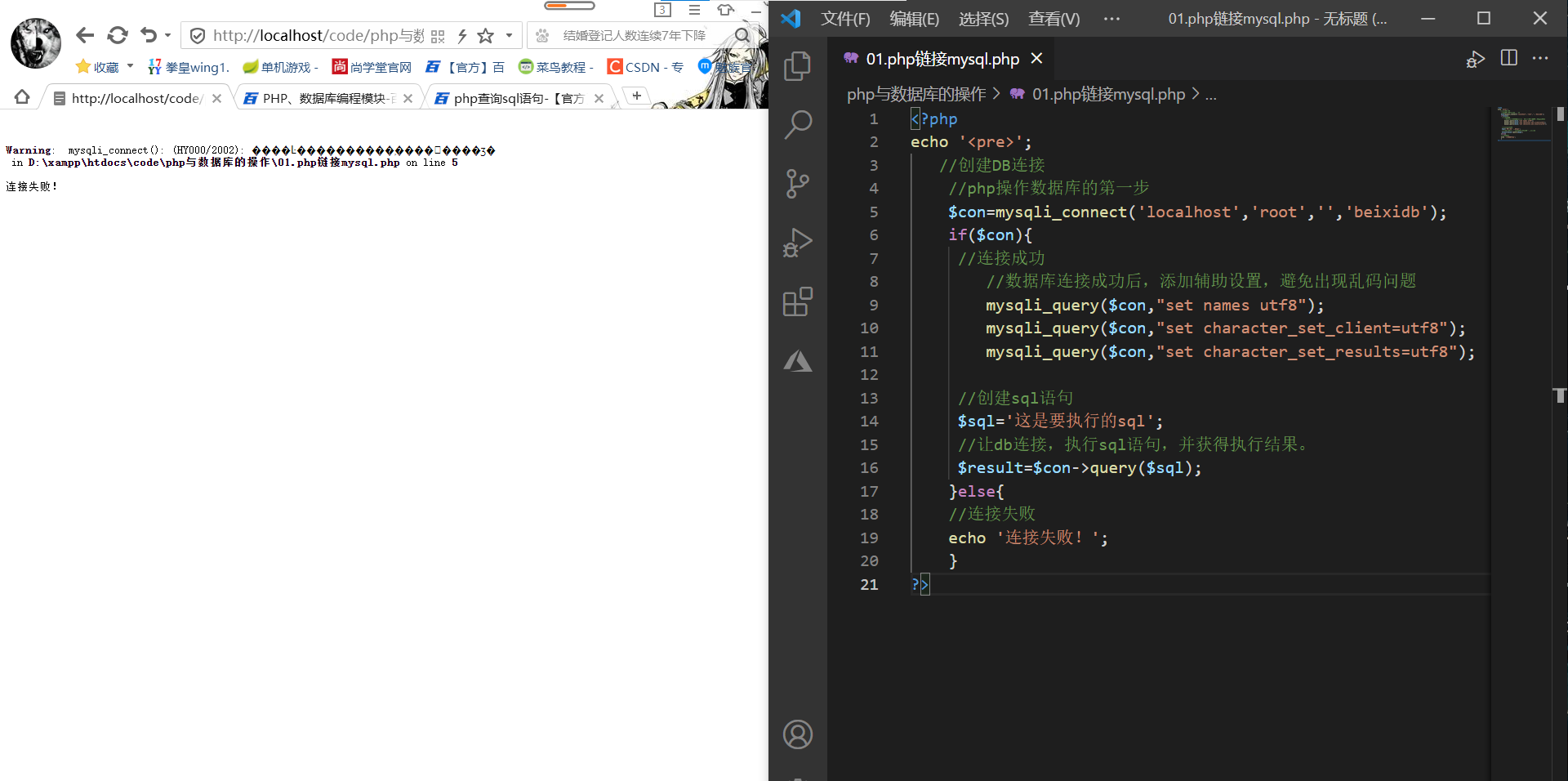Click the VS Code logo icon

click(790, 19)
